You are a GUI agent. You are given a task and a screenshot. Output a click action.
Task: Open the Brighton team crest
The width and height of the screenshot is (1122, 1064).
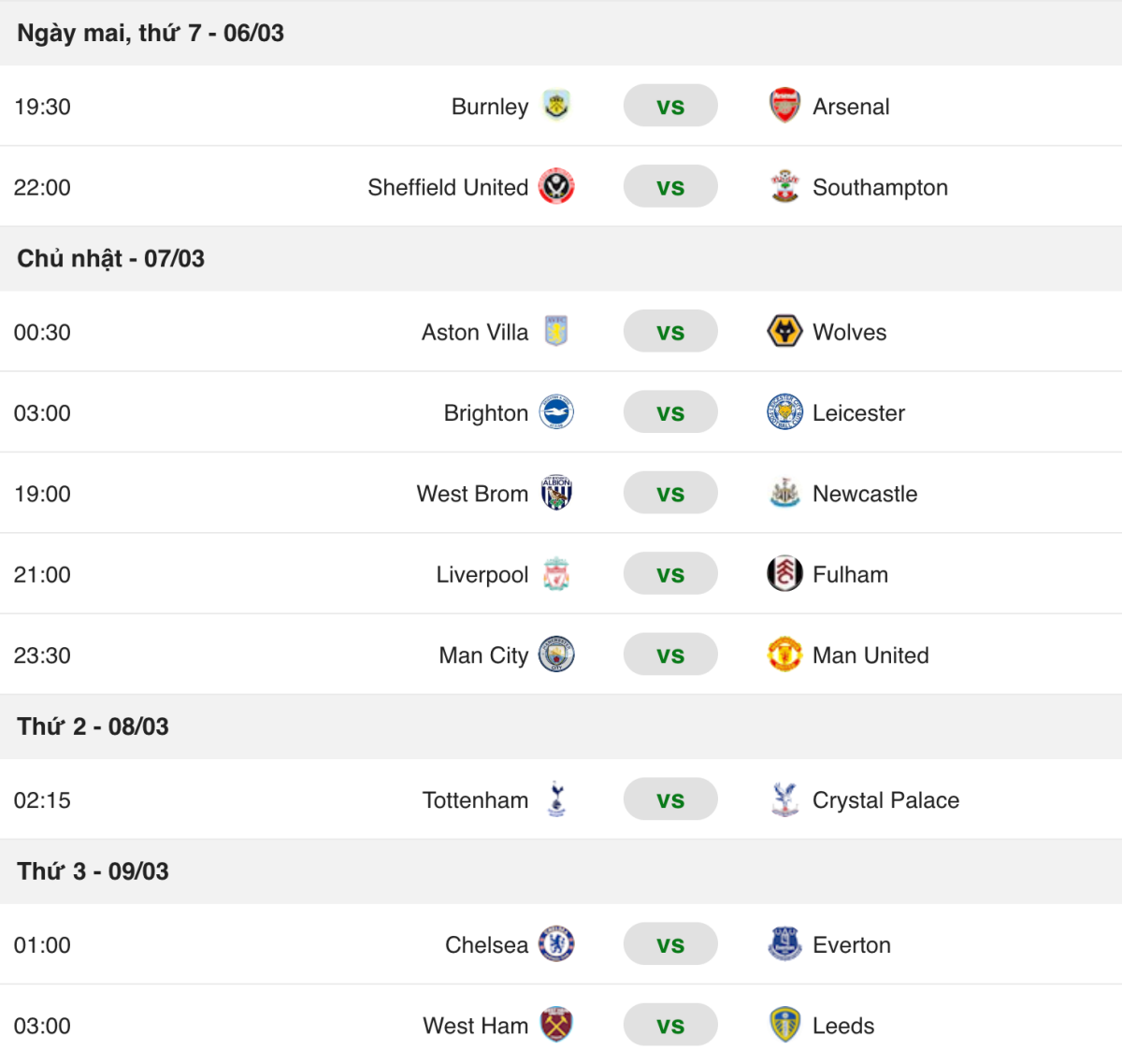coord(558,412)
